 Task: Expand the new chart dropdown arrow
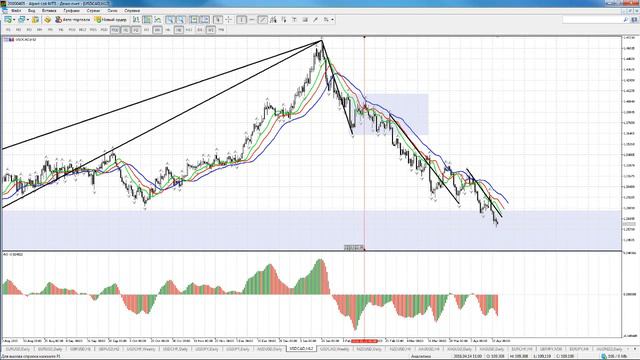point(14,20)
